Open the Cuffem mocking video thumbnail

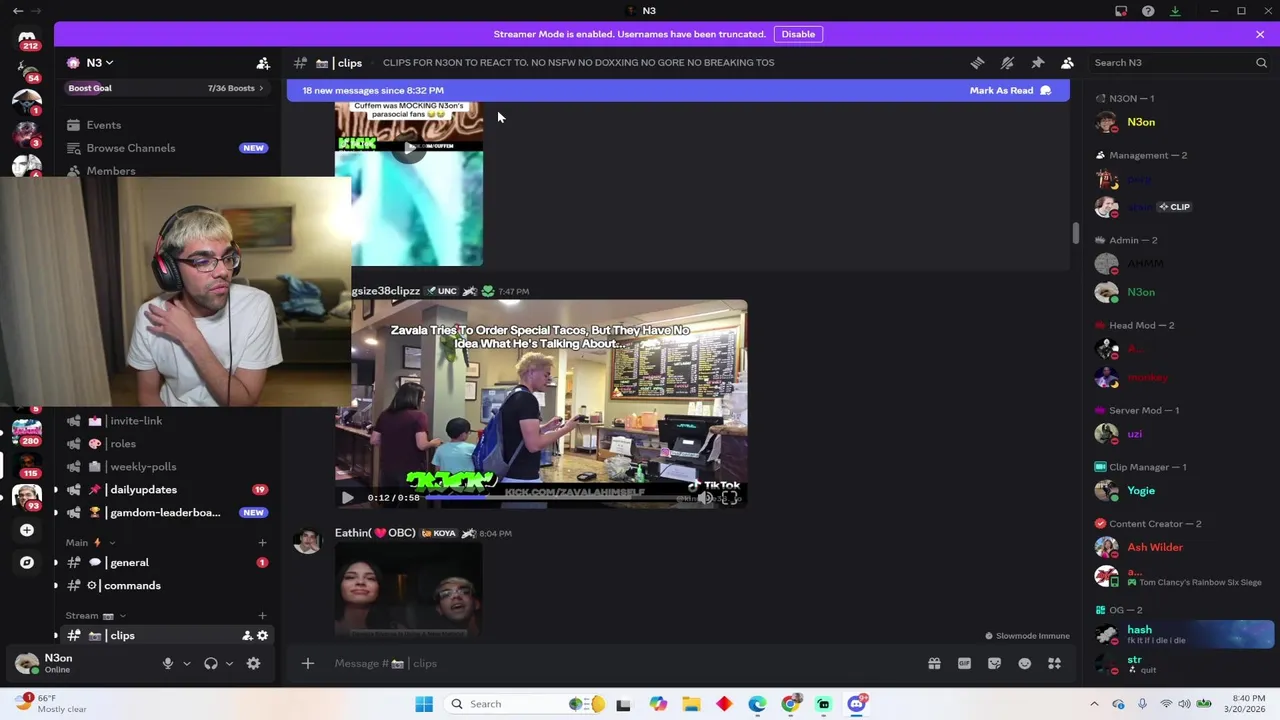[x=409, y=184]
